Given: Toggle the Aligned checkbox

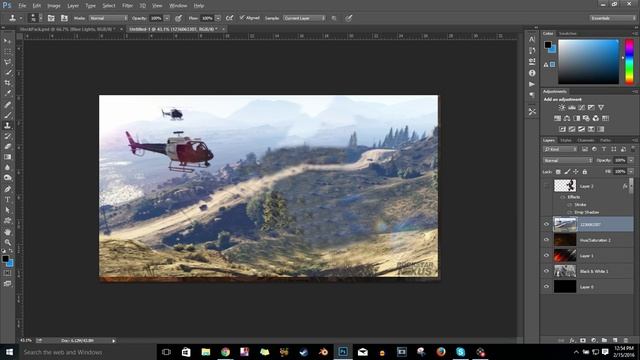Looking at the screenshot, I should tap(242, 18).
